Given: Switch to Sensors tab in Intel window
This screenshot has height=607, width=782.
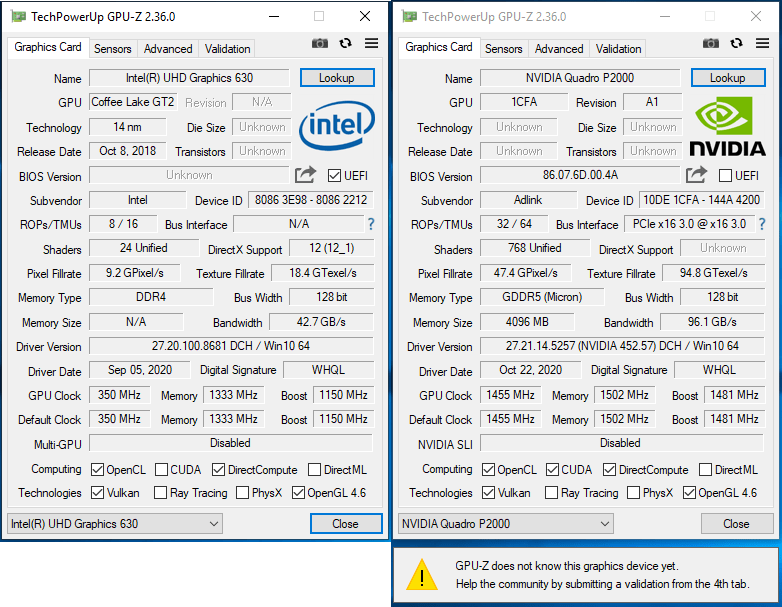Looking at the screenshot, I should pos(113,49).
